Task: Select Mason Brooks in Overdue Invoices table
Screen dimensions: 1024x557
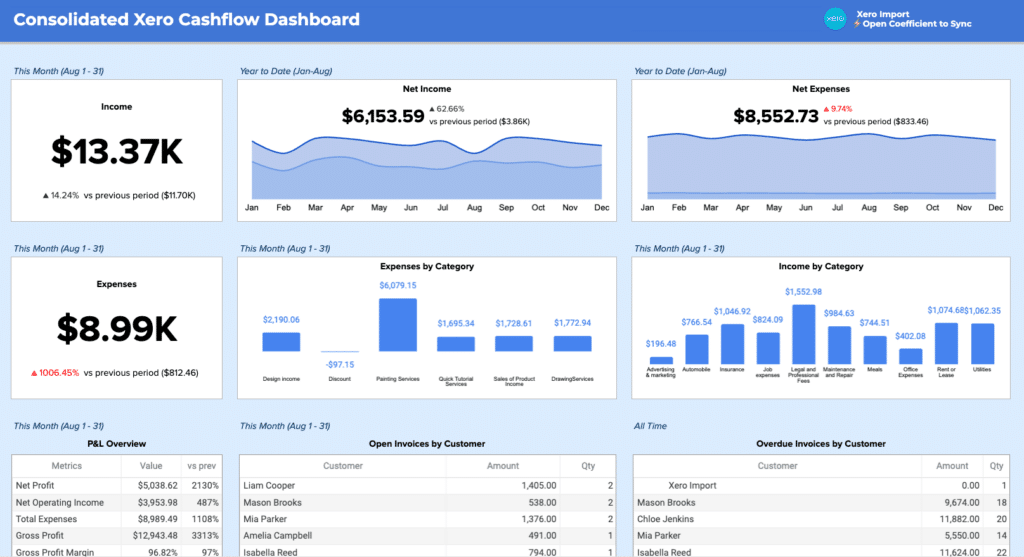Action: [666, 503]
